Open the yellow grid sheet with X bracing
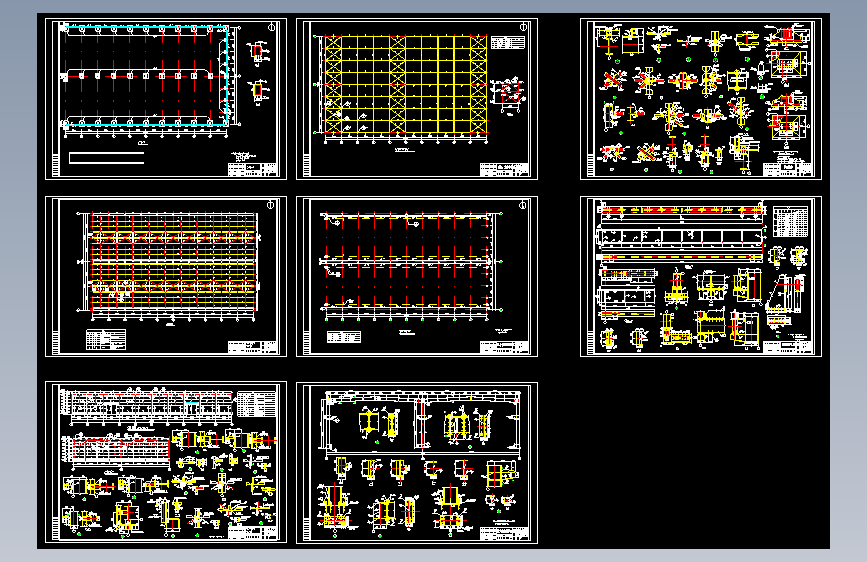The width and height of the screenshot is (867, 562). pos(417,99)
